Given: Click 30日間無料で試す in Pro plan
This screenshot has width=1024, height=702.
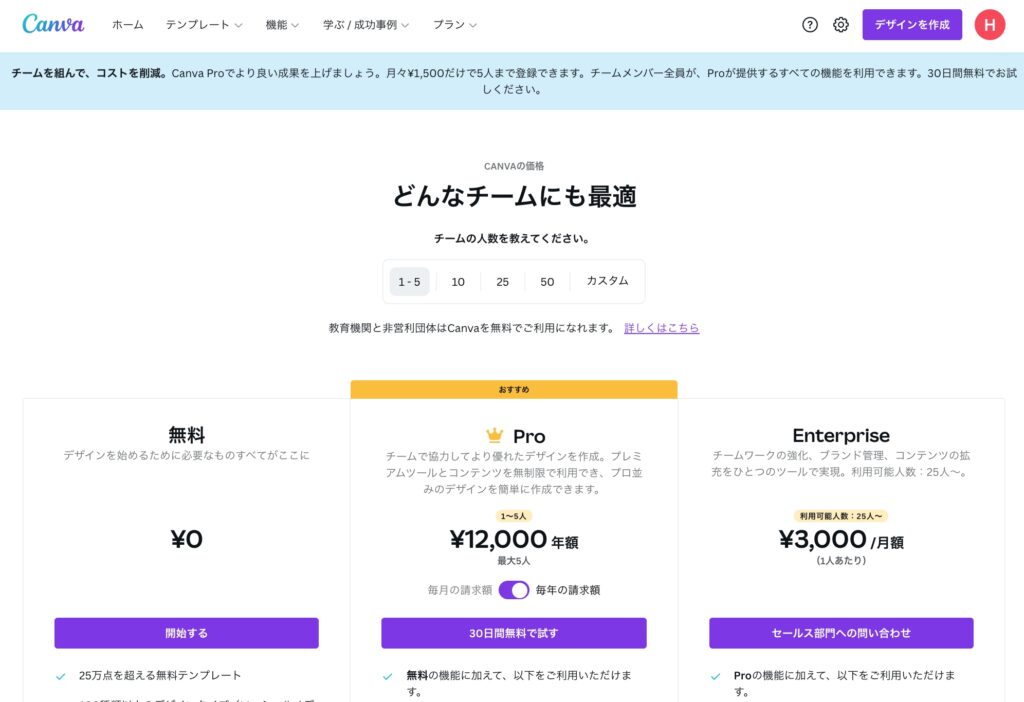Looking at the screenshot, I should tap(514, 633).
